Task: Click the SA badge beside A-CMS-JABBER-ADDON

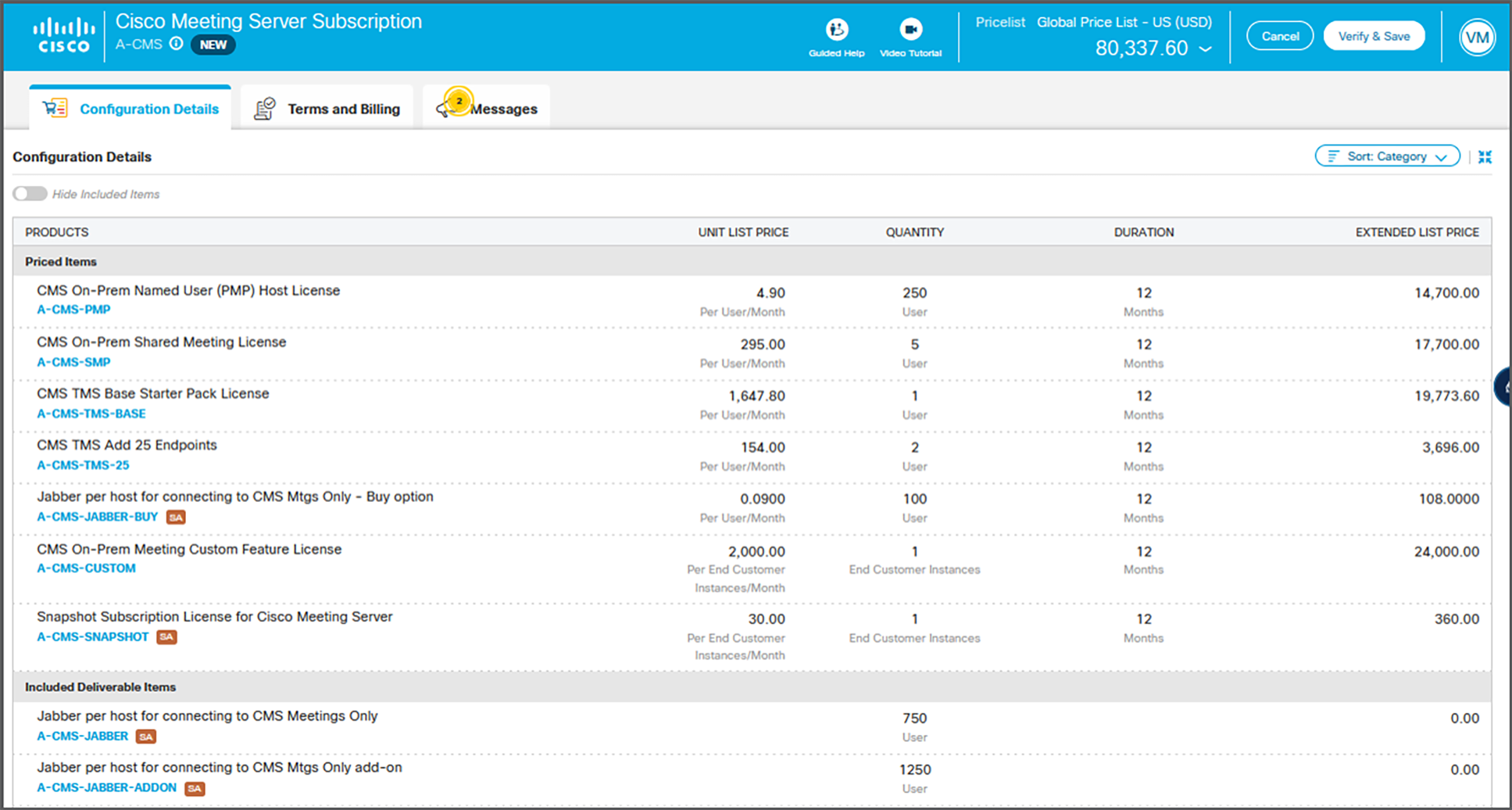Action: tap(195, 788)
